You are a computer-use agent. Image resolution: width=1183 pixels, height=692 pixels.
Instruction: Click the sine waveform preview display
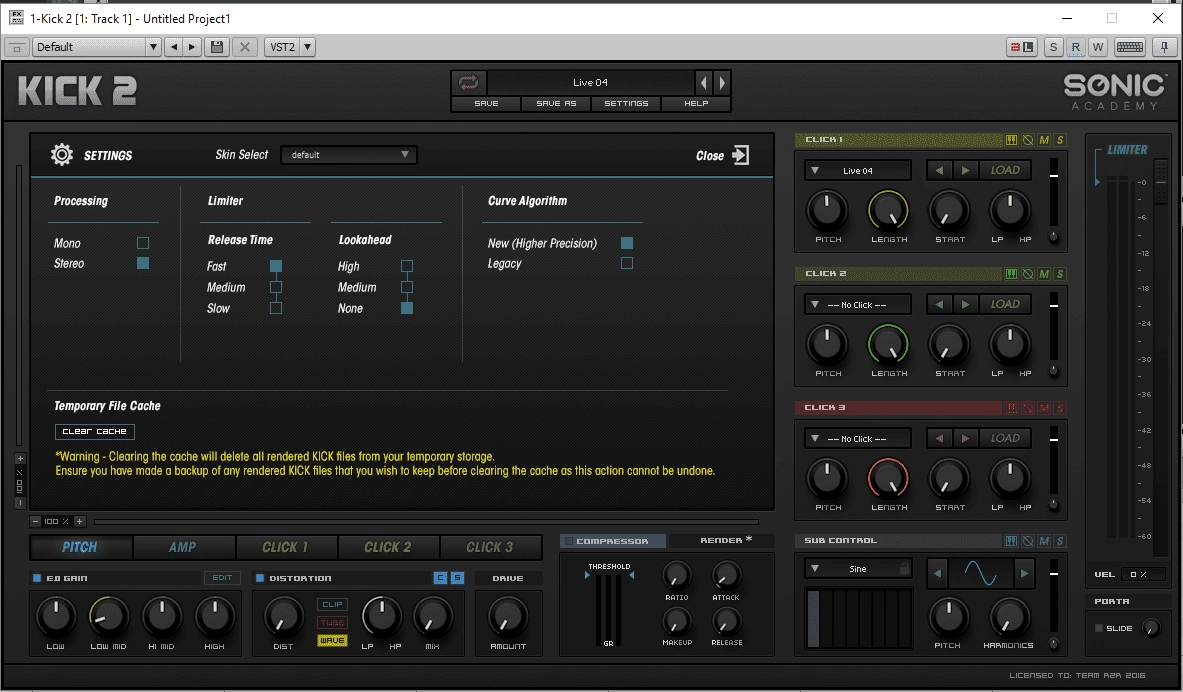coord(980,574)
